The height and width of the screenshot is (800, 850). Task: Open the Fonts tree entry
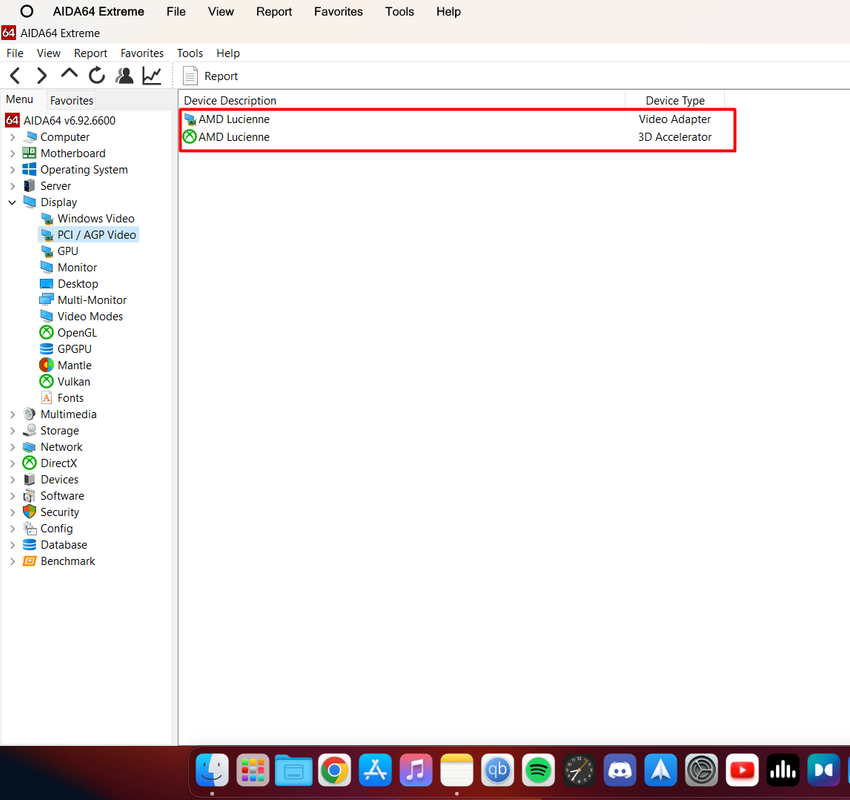(70, 398)
